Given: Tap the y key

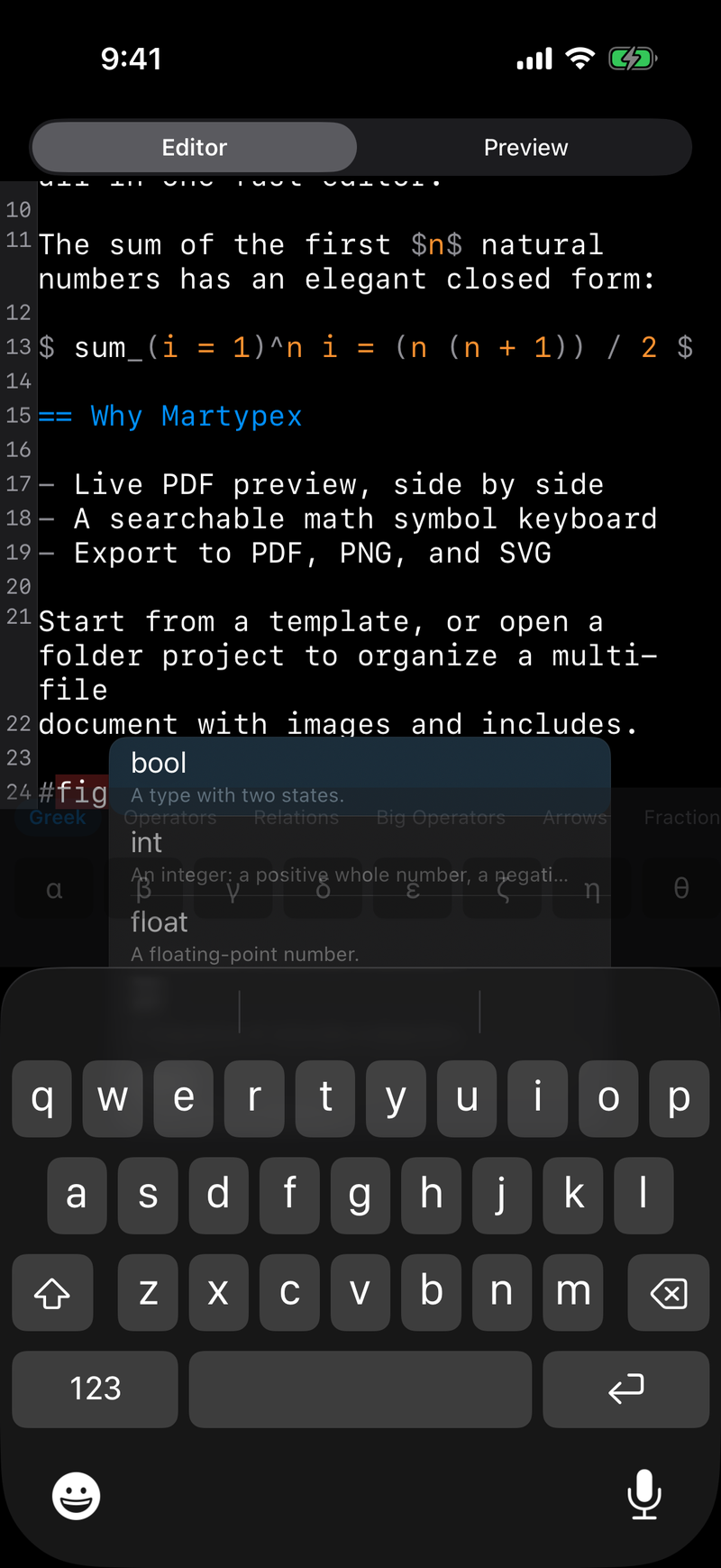Looking at the screenshot, I should point(396,1098).
